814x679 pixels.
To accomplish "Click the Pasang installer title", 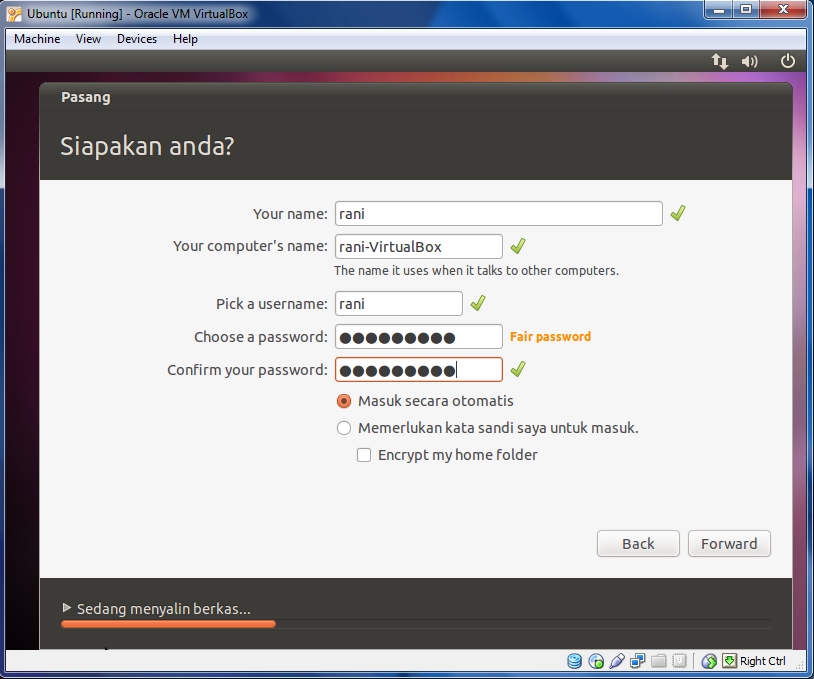I will [86, 98].
